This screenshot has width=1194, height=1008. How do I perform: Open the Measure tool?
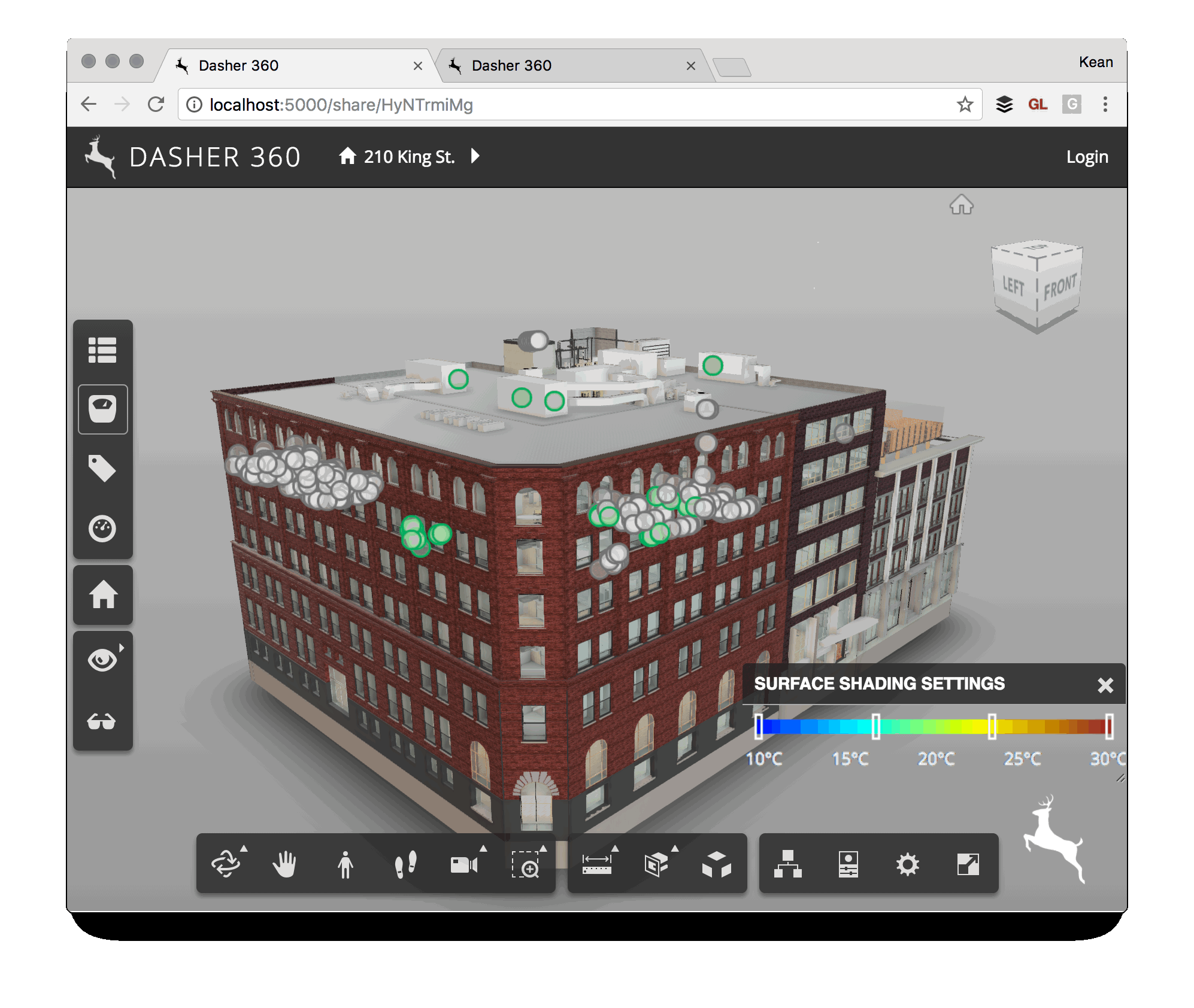[597, 864]
